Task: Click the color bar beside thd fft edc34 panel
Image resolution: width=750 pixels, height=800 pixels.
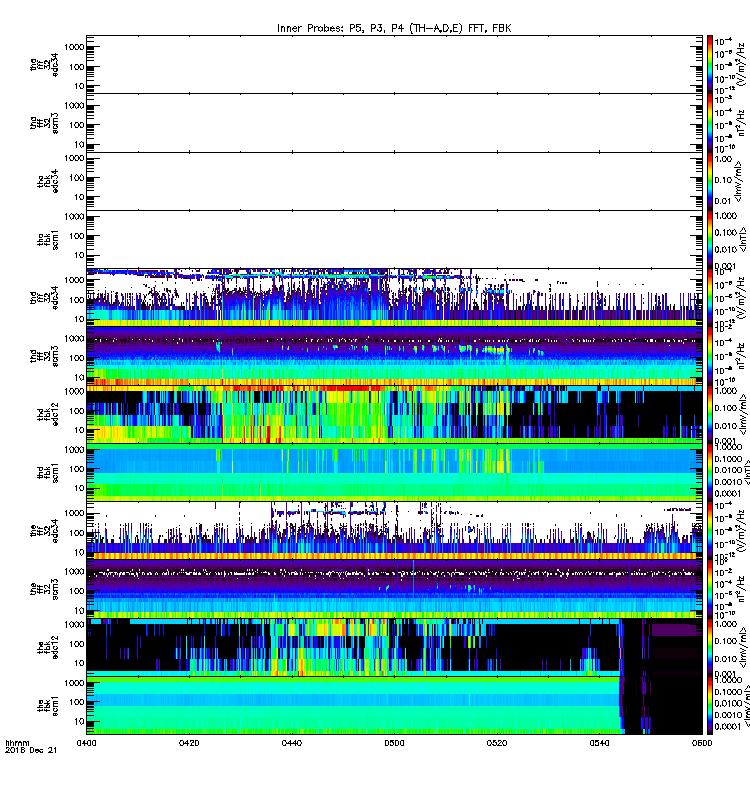Action: point(710,298)
